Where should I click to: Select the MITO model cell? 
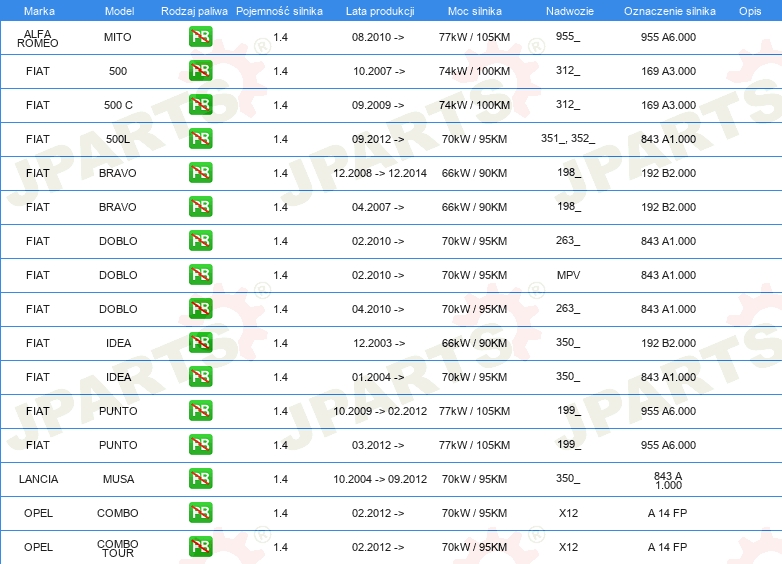[x=118, y=37]
